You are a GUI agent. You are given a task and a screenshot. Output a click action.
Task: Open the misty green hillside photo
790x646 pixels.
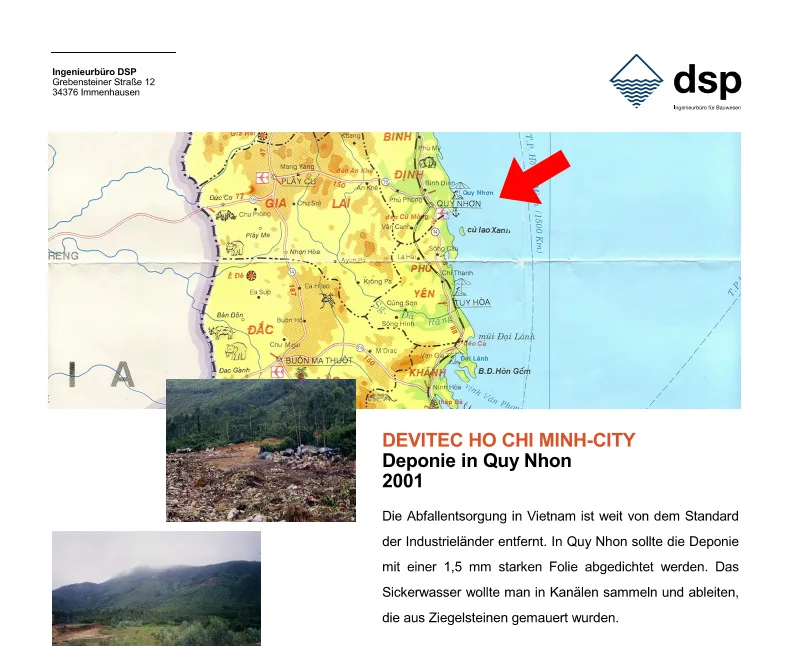[x=156, y=588]
